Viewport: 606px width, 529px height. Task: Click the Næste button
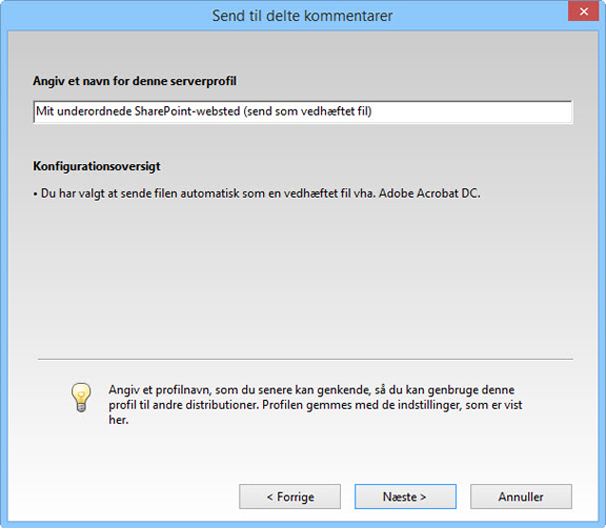click(x=404, y=496)
